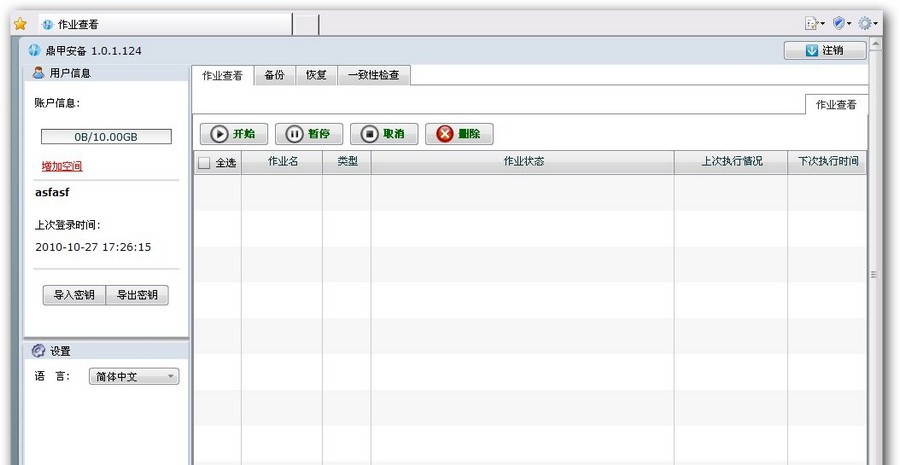
Task: Open the browser page menu icon
Action: point(815,24)
